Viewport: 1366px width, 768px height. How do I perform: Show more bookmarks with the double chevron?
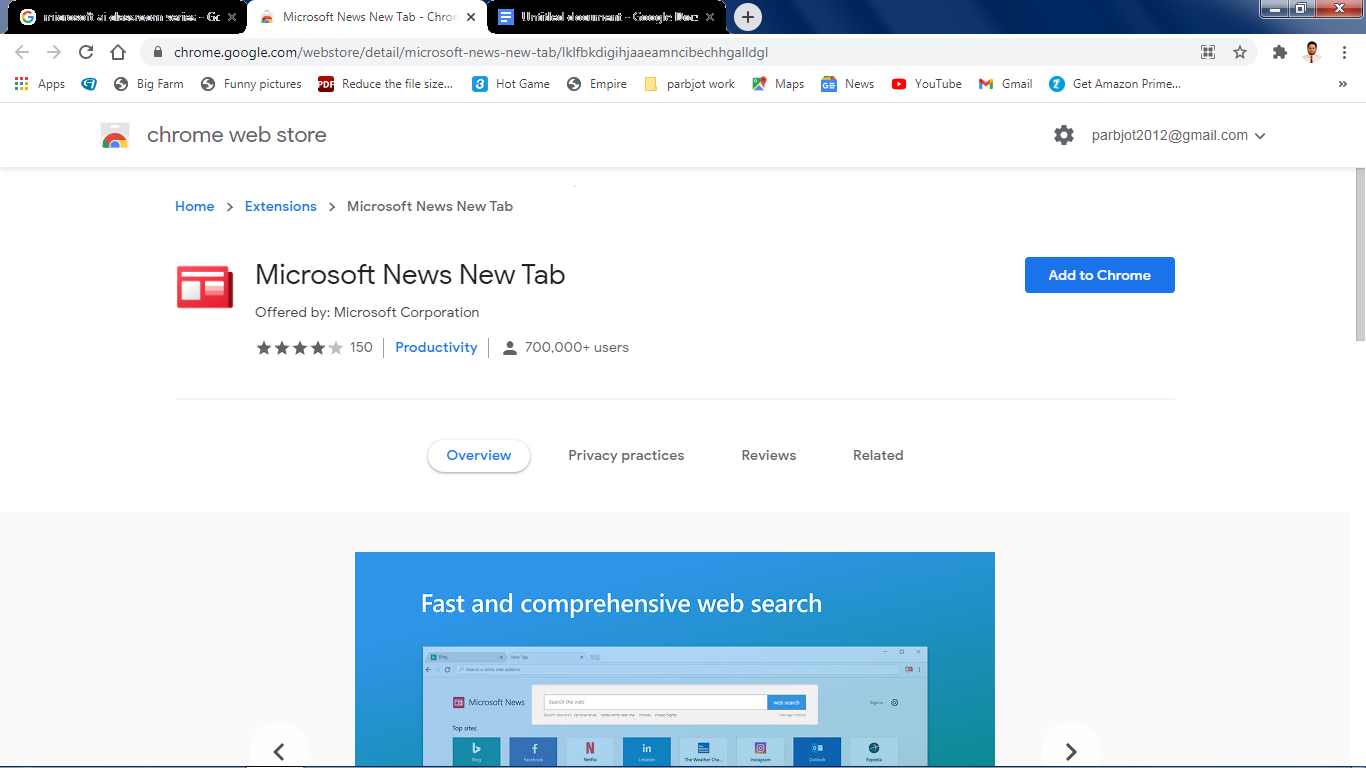click(x=1343, y=84)
